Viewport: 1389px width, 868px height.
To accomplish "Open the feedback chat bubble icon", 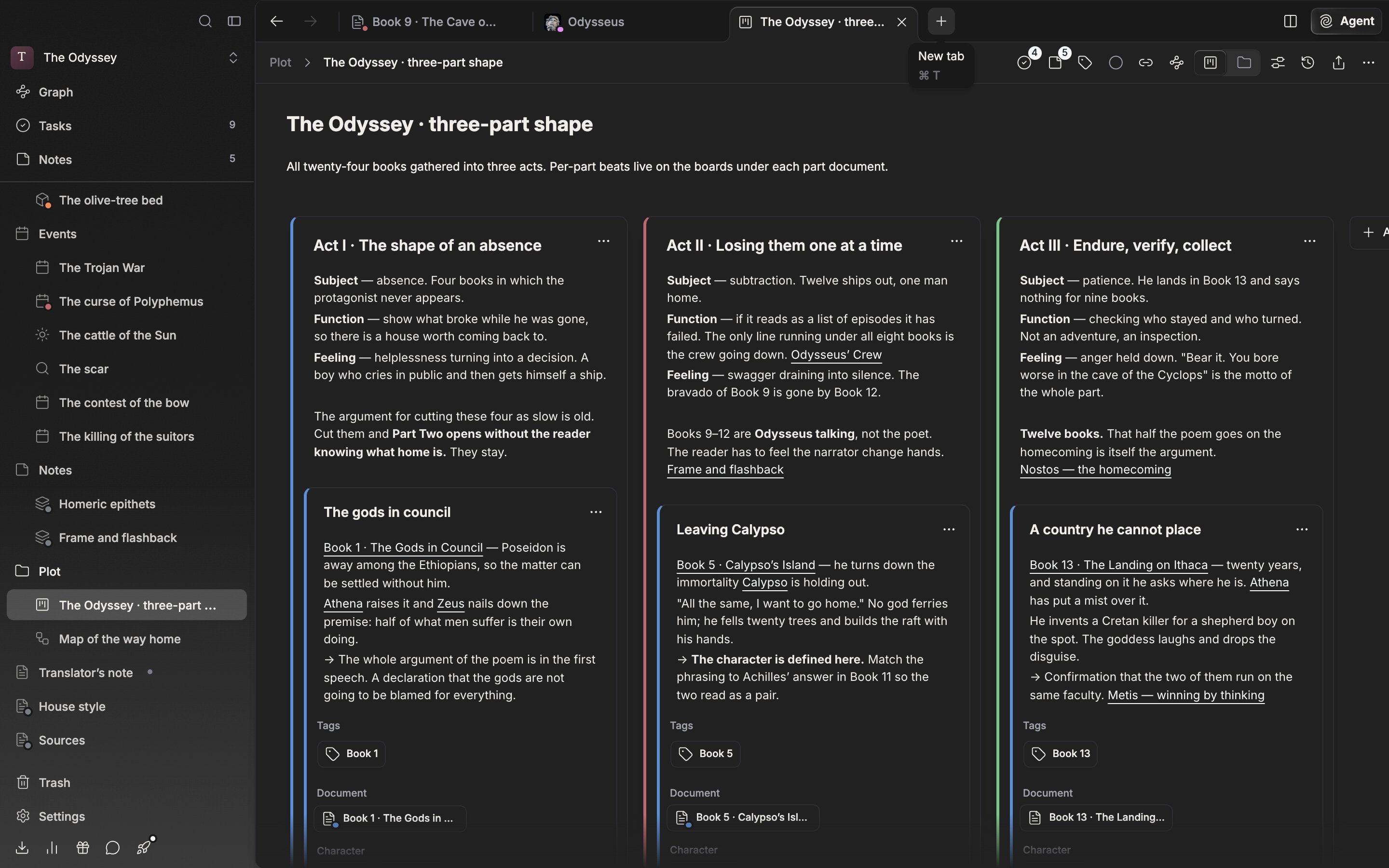I will tap(112, 847).
